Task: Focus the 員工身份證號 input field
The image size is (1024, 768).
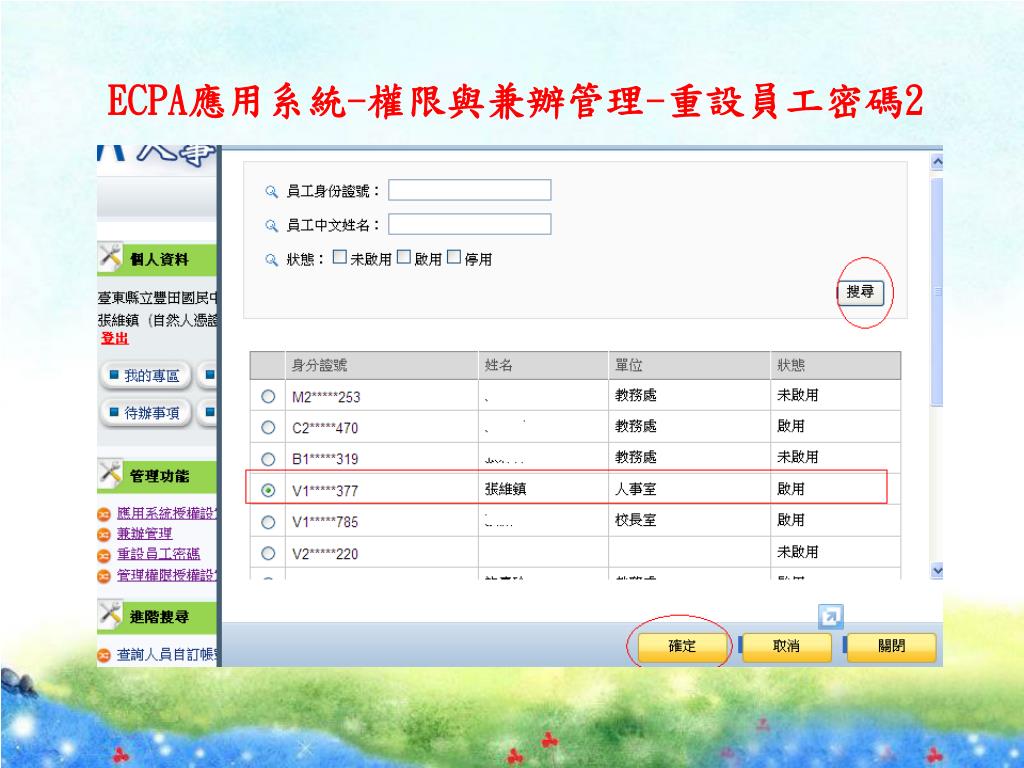Action: point(470,190)
